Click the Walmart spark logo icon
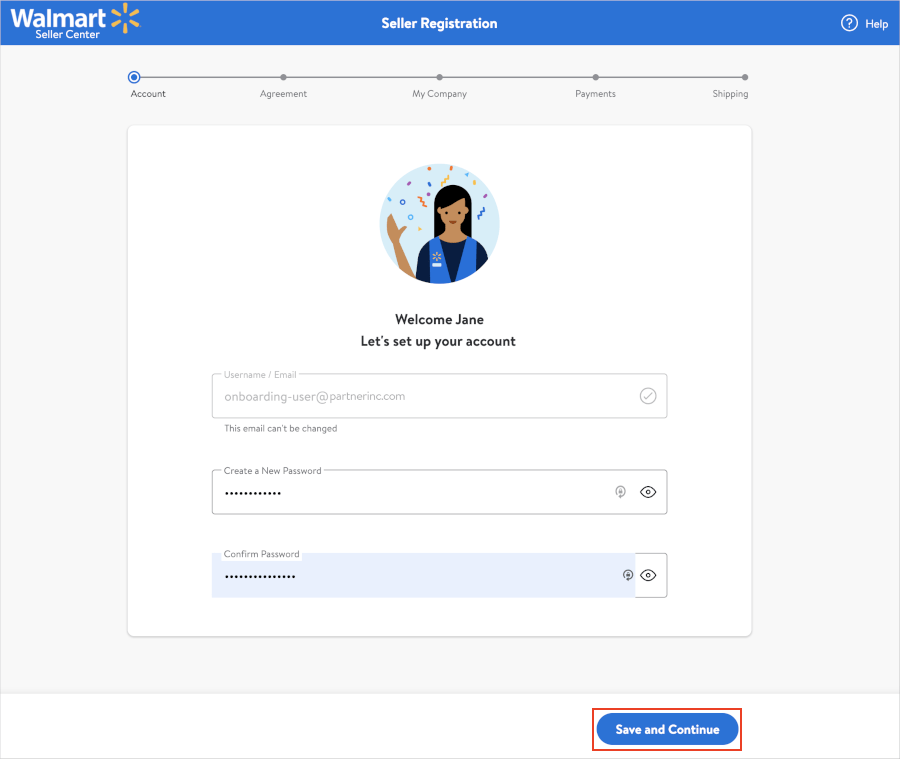Image resolution: width=900 pixels, height=759 pixels. click(125, 17)
